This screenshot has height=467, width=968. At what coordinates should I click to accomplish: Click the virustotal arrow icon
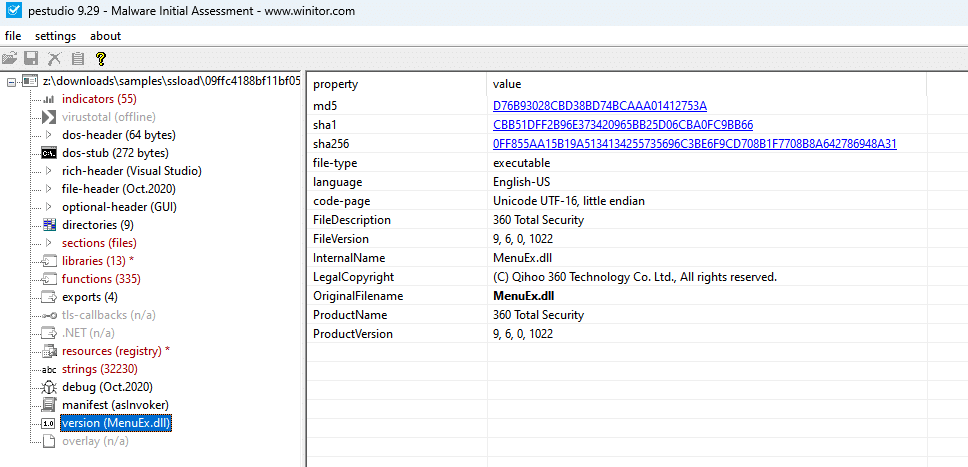pos(49,117)
